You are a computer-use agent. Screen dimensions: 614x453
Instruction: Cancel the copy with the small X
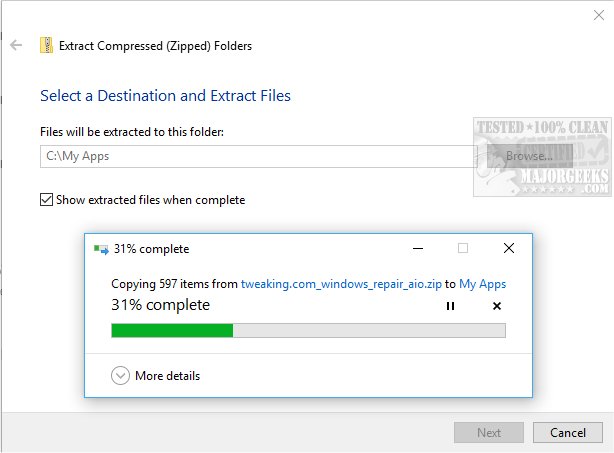click(497, 306)
